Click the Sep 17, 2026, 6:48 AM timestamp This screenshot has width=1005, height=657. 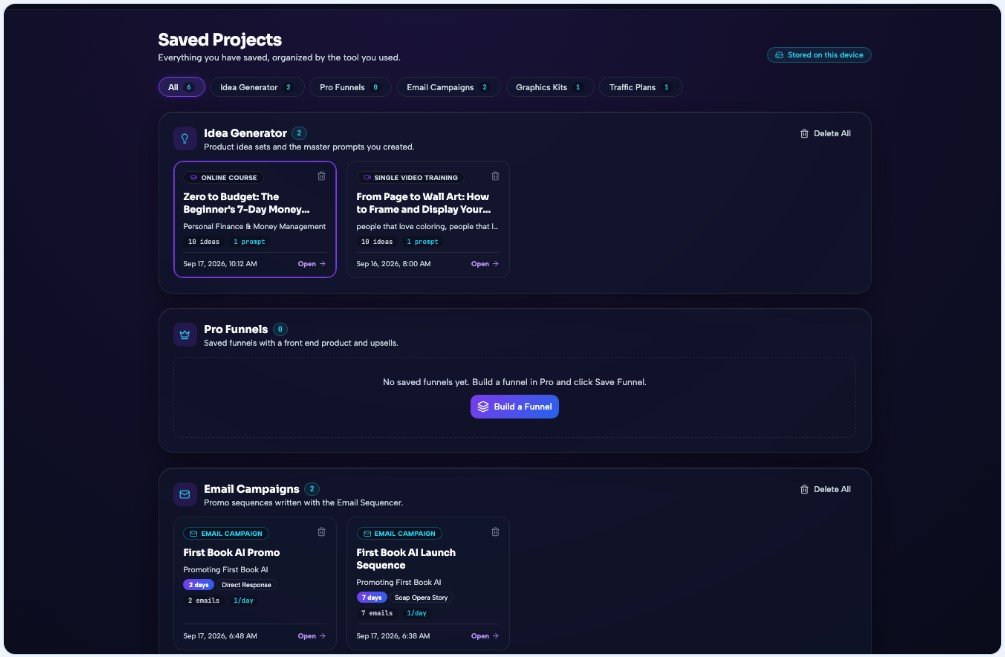coord(220,636)
